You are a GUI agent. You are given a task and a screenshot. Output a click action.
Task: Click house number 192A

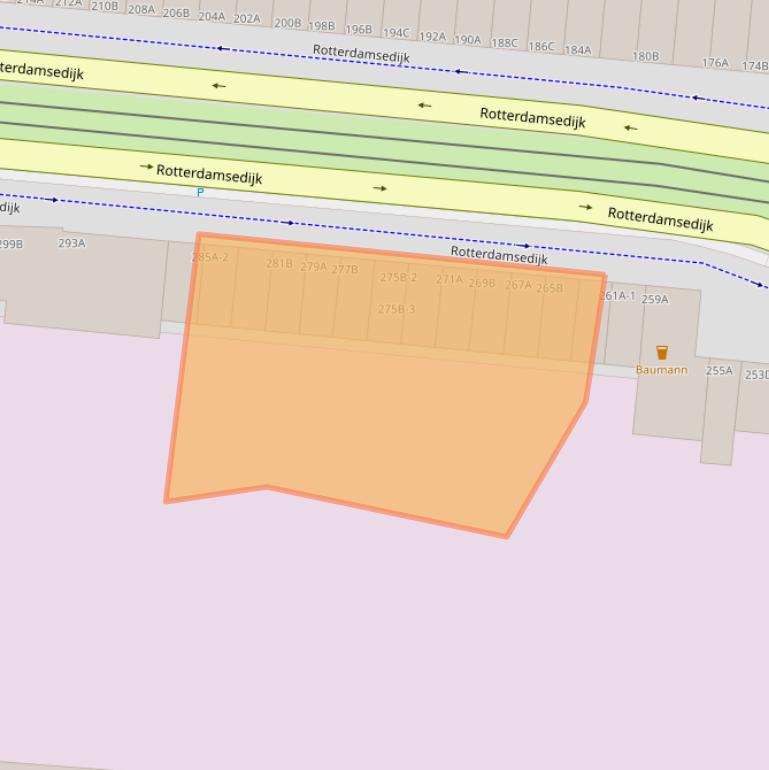tap(432, 37)
